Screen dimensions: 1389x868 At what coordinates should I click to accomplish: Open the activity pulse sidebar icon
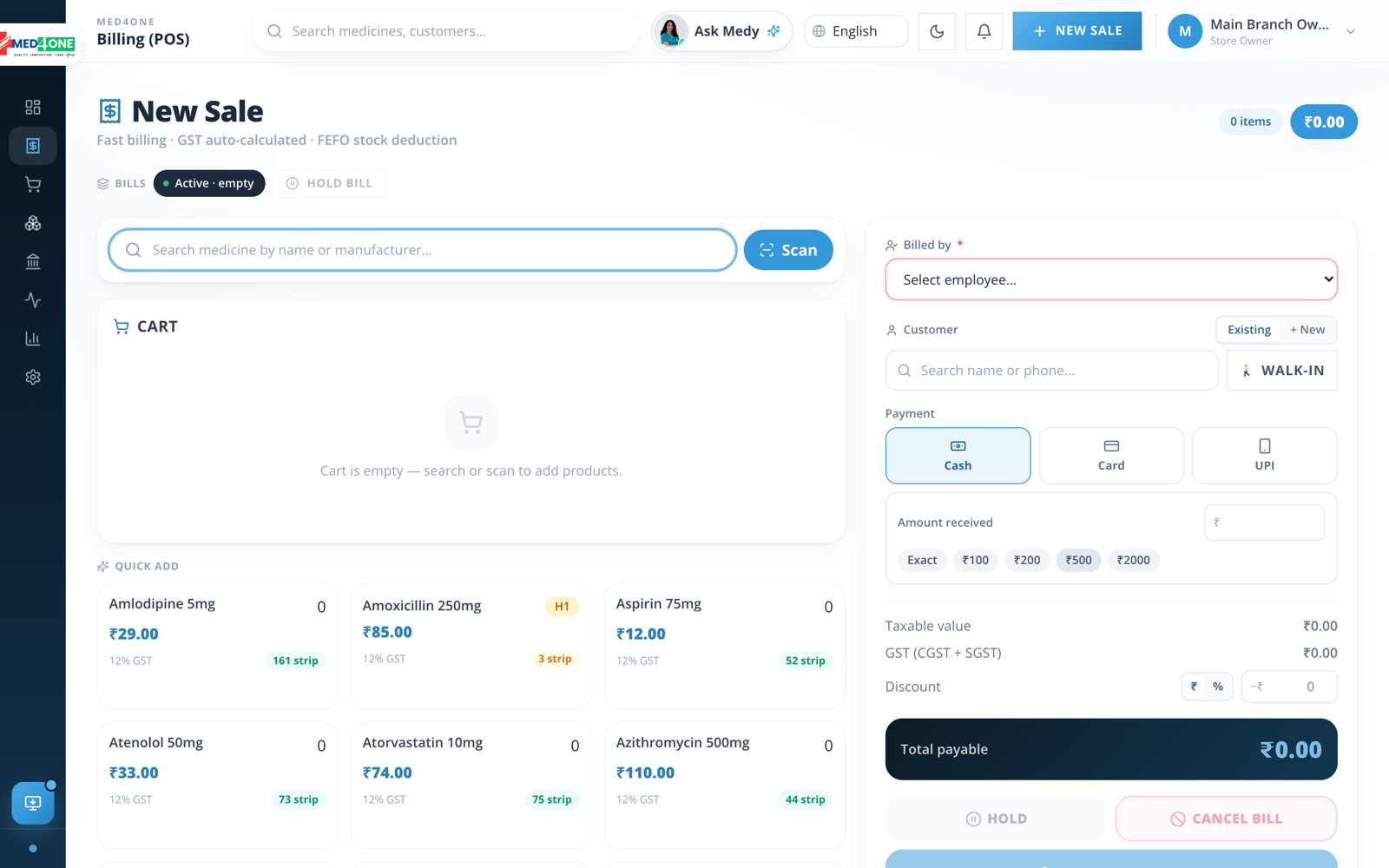tap(33, 300)
